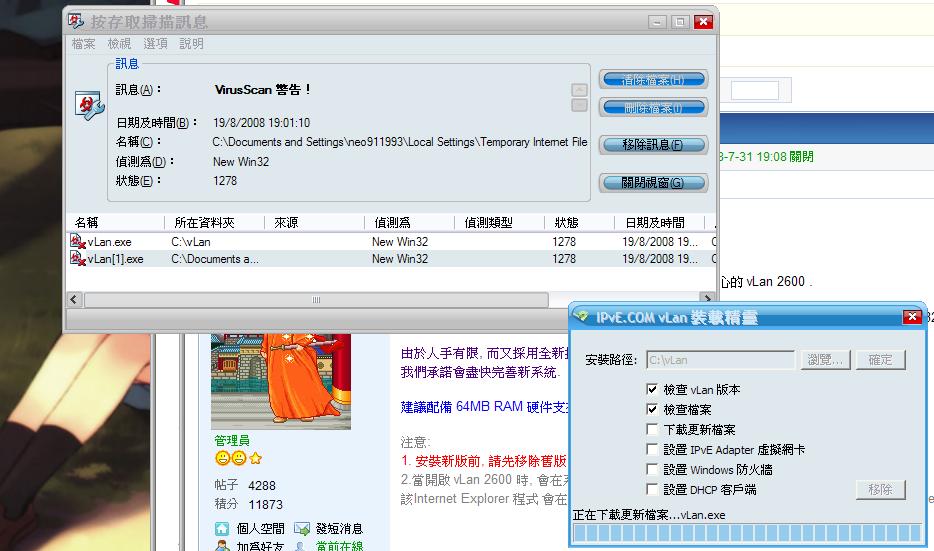This screenshot has width=934, height=551.
Task: Click the forum avatar image above 管理員
Action: coord(281,381)
